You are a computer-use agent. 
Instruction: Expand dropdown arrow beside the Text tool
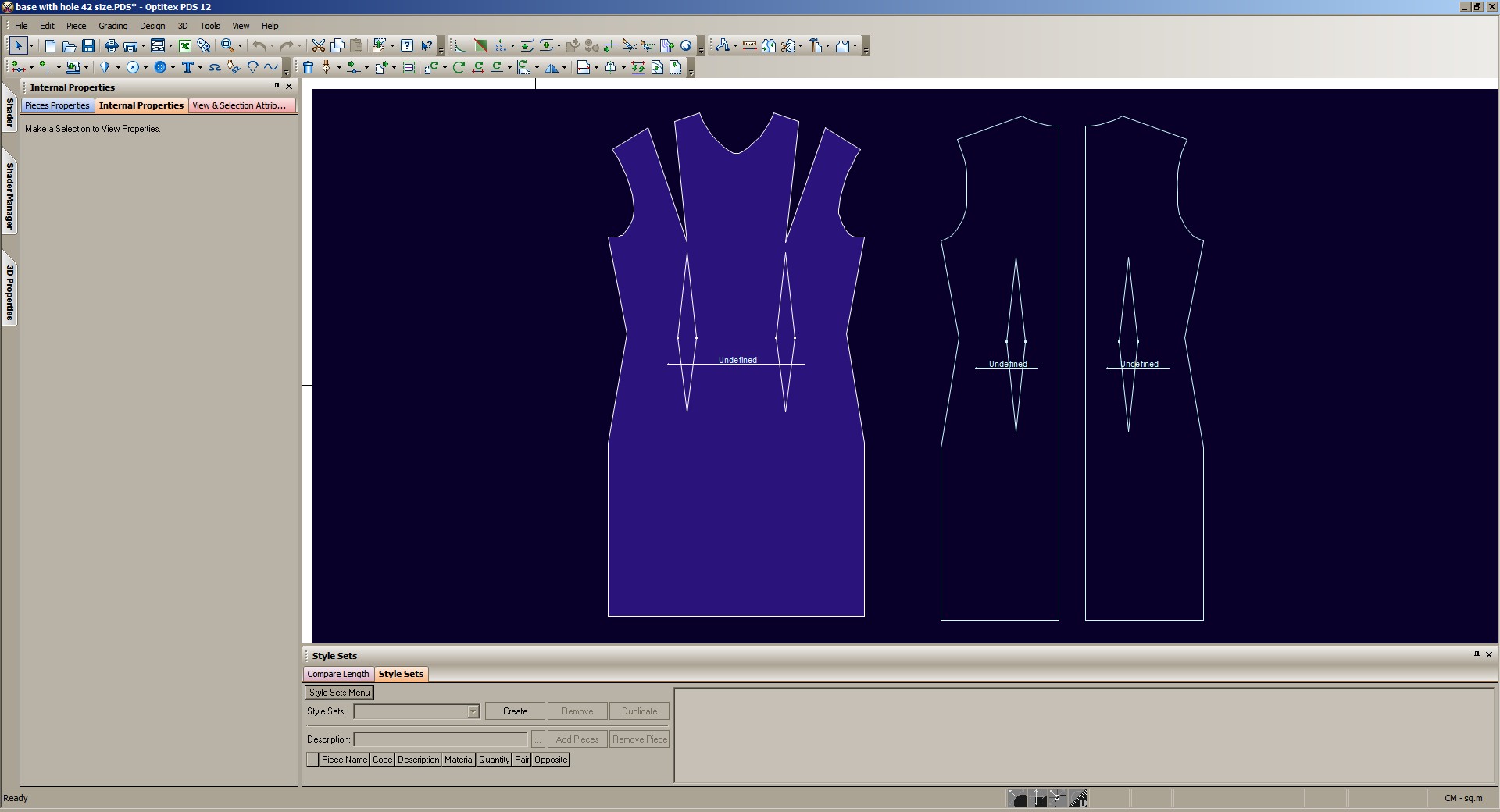[200, 67]
